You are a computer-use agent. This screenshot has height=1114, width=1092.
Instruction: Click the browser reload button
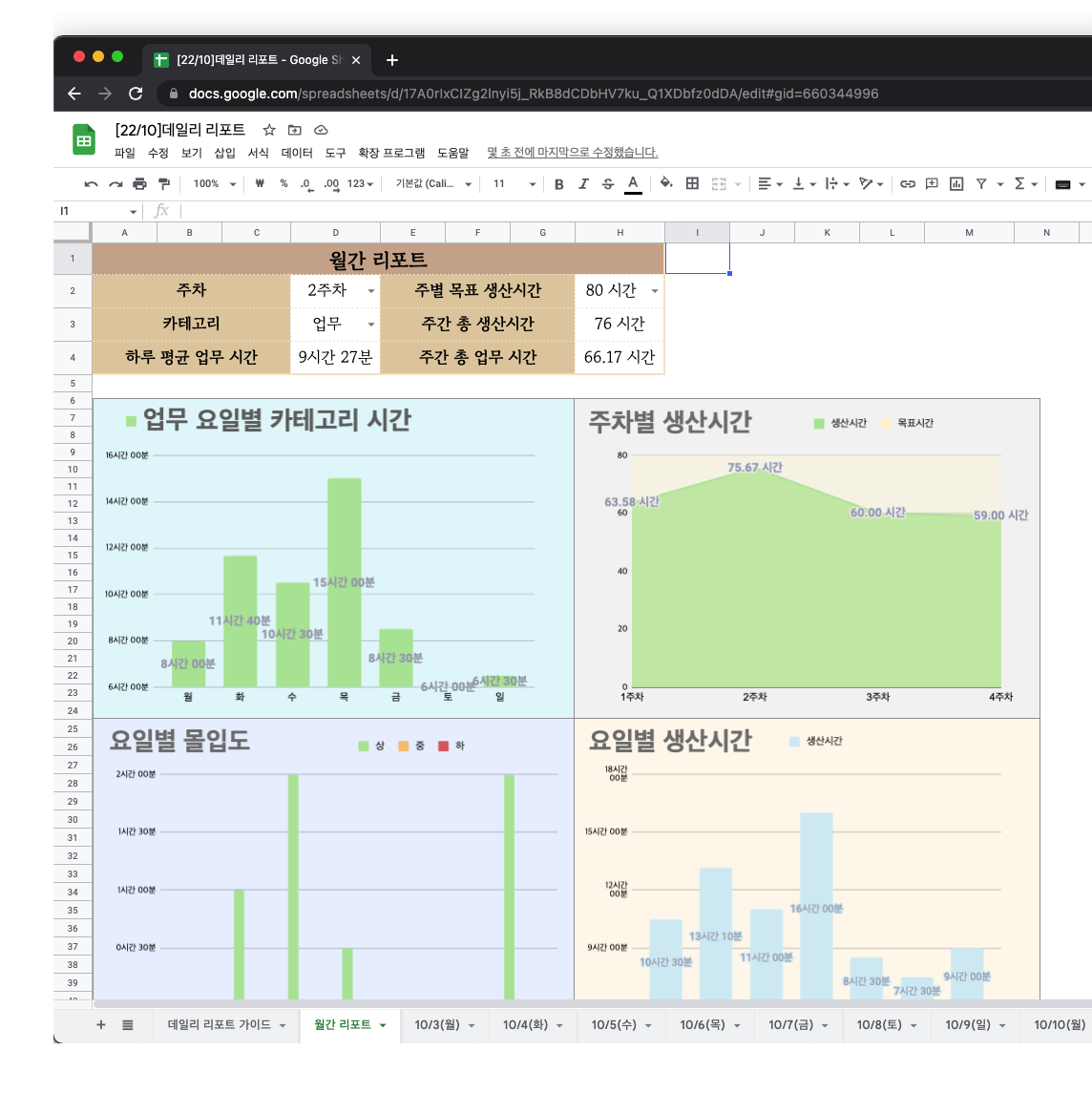[x=136, y=94]
